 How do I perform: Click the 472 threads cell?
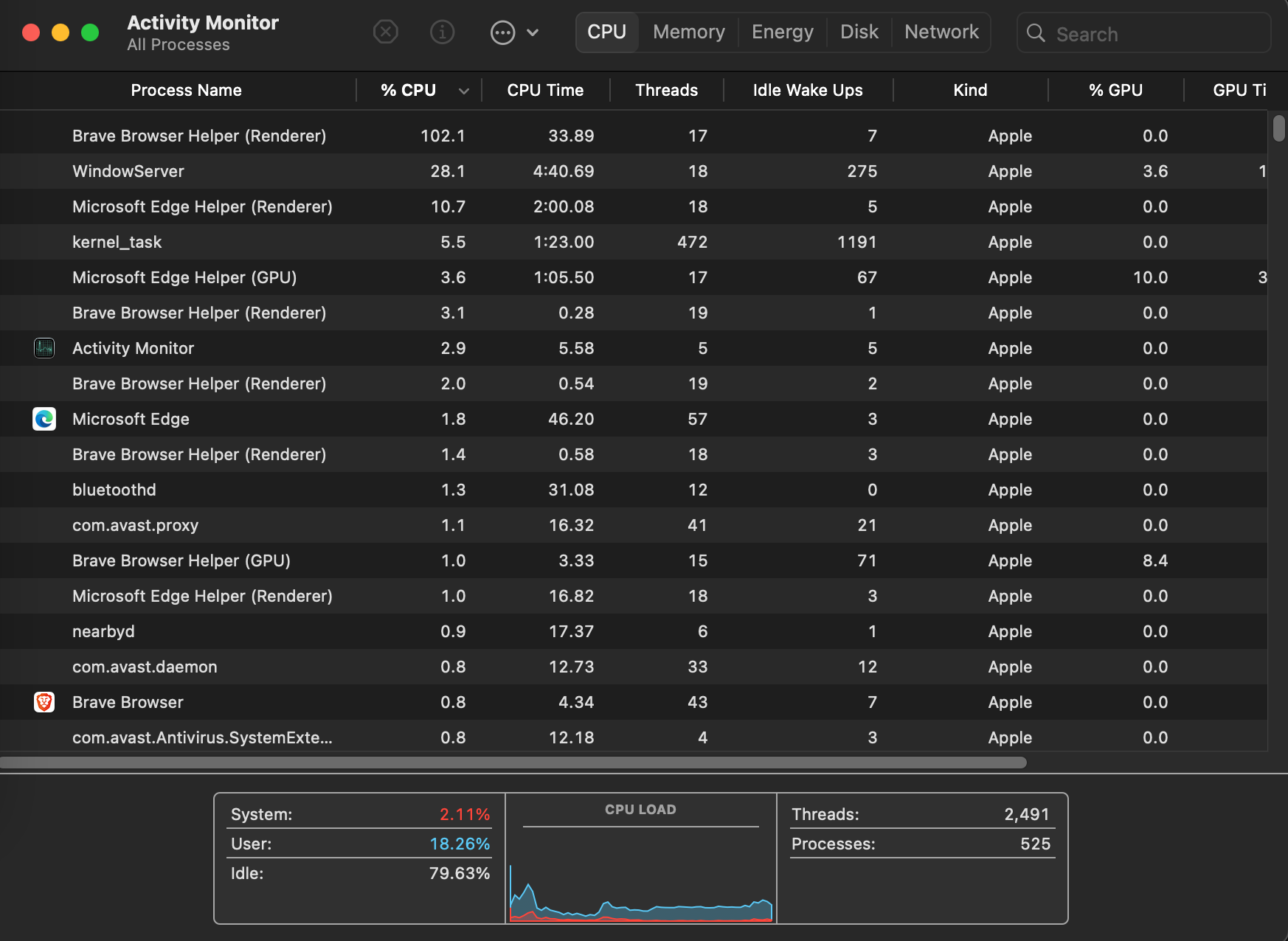692,242
